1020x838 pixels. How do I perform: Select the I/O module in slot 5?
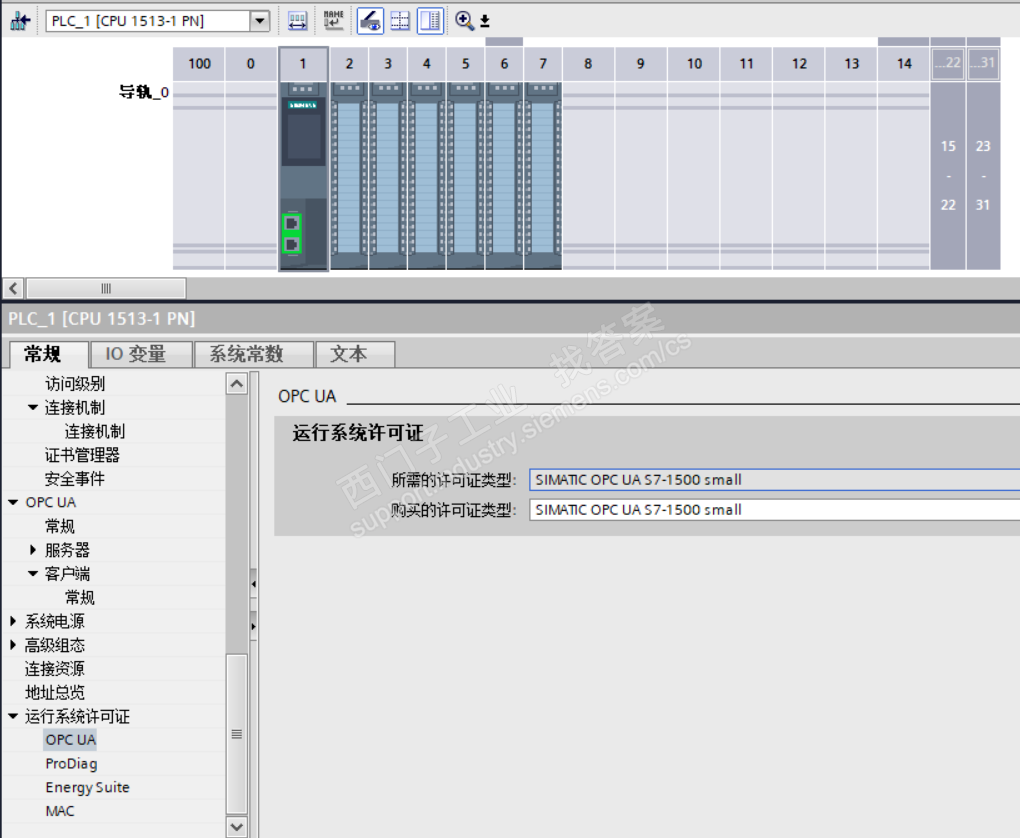pos(466,174)
